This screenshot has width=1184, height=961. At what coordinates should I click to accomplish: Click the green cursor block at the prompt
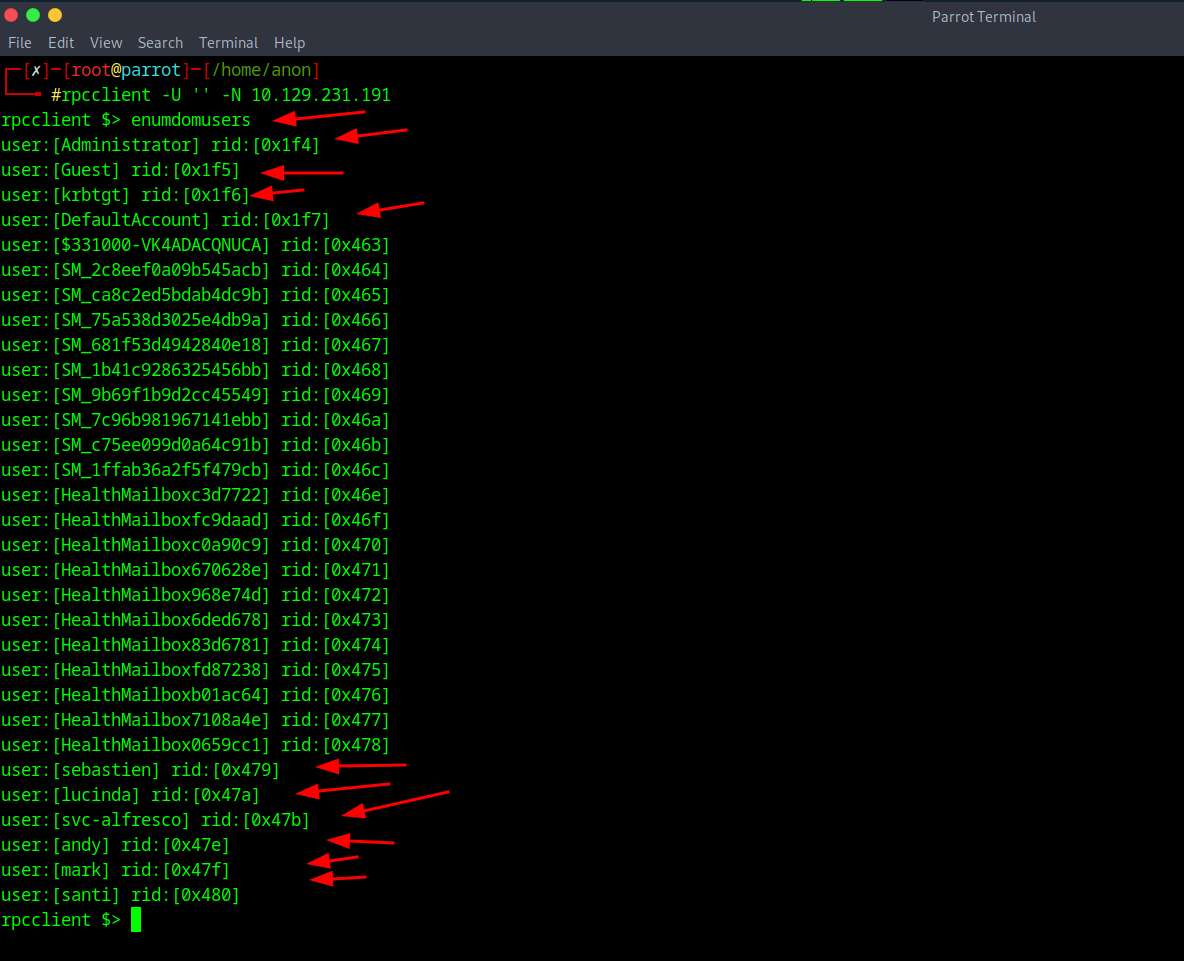point(136,920)
